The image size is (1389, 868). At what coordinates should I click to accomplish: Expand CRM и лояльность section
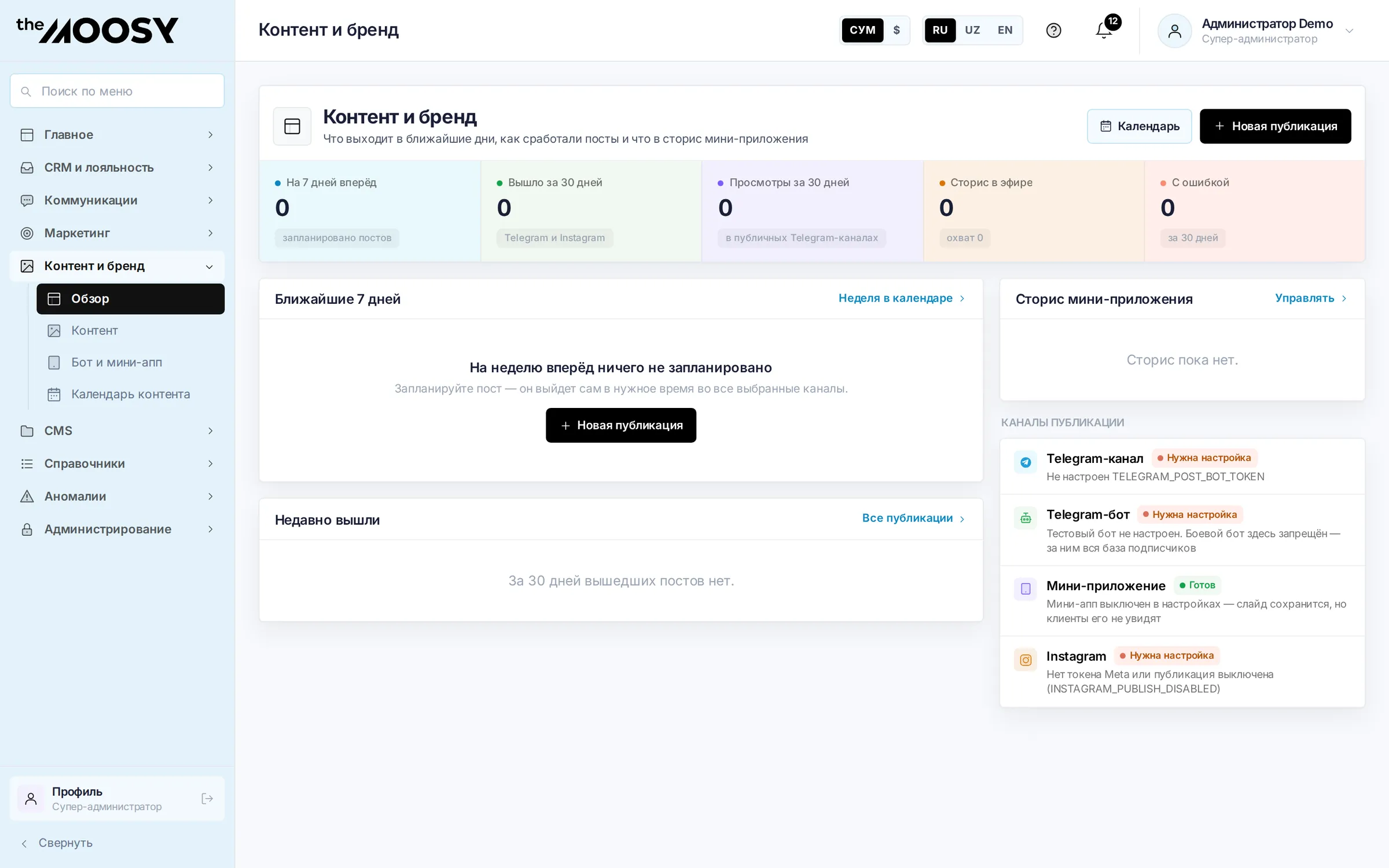click(x=117, y=168)
